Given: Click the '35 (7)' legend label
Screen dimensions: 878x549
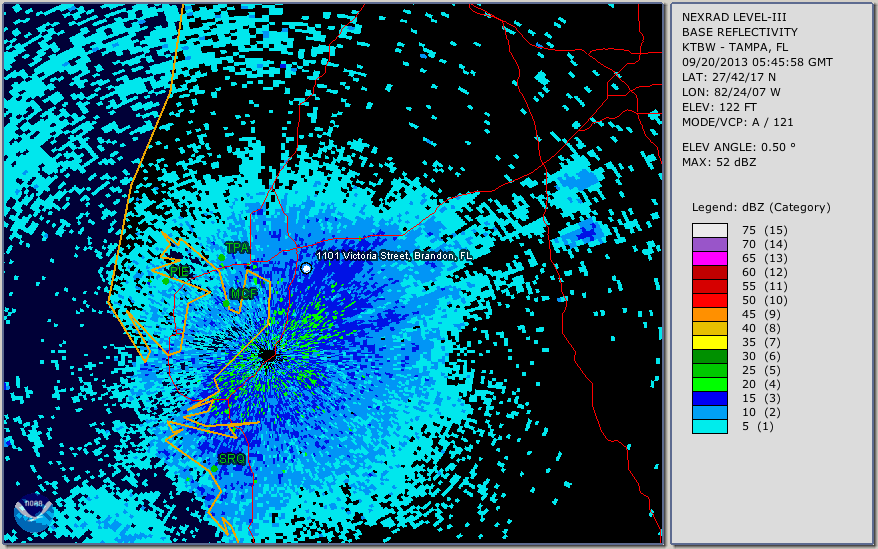Looking at the screenshot, I should pos(762,342).
